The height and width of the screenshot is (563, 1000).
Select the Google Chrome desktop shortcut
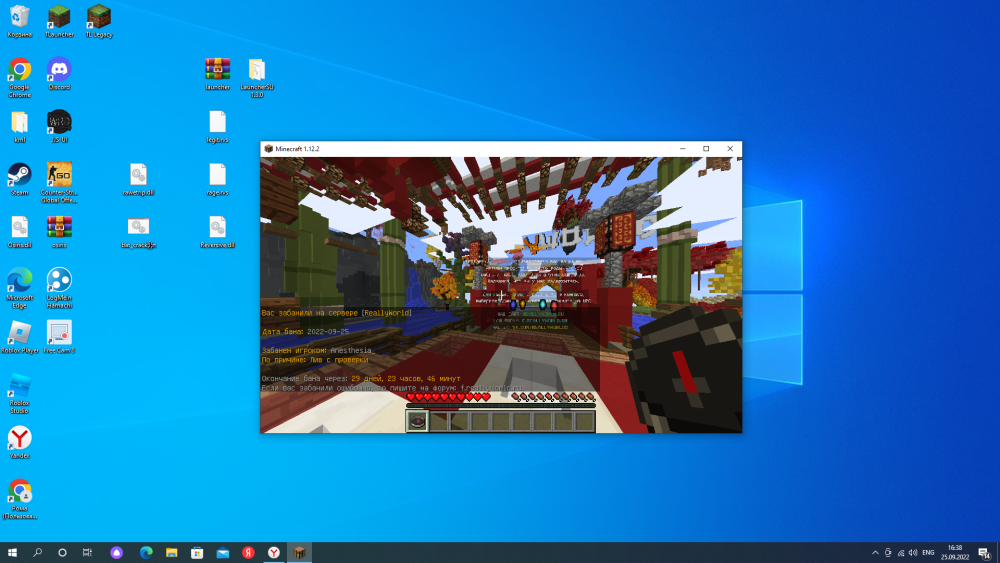pyautogui.click(x=20, y=77)
